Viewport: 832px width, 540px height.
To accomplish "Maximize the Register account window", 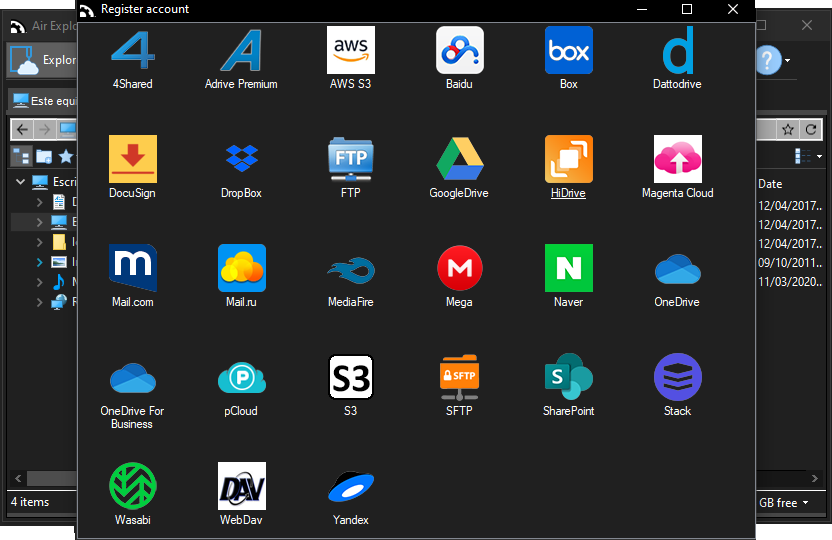I will pyautogui.click(x=687, y=9).
